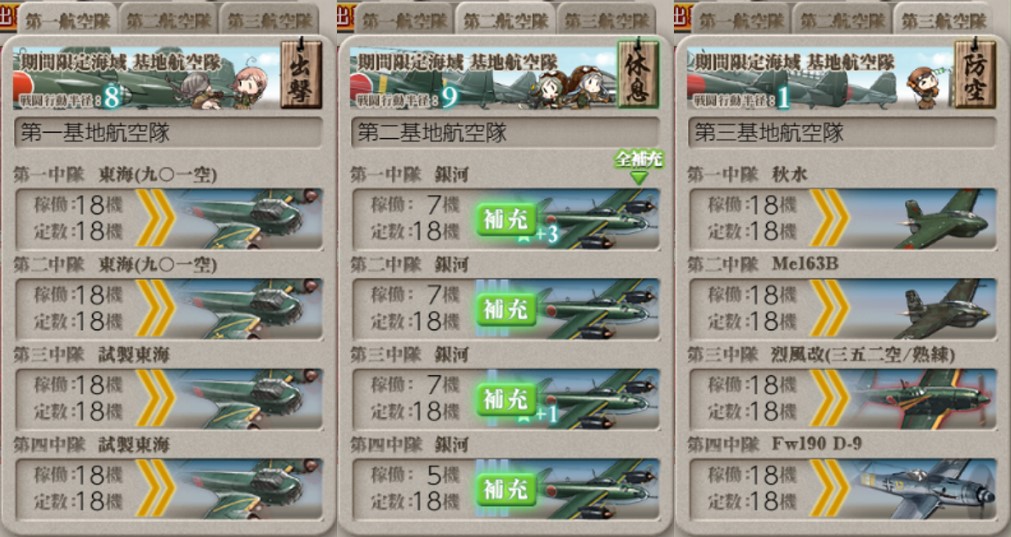Image resolution: width=1011 pixels, height=537 pixels.
Task: Select the 秋水 rocket fighter plane icon
Action: coord(945,219)
